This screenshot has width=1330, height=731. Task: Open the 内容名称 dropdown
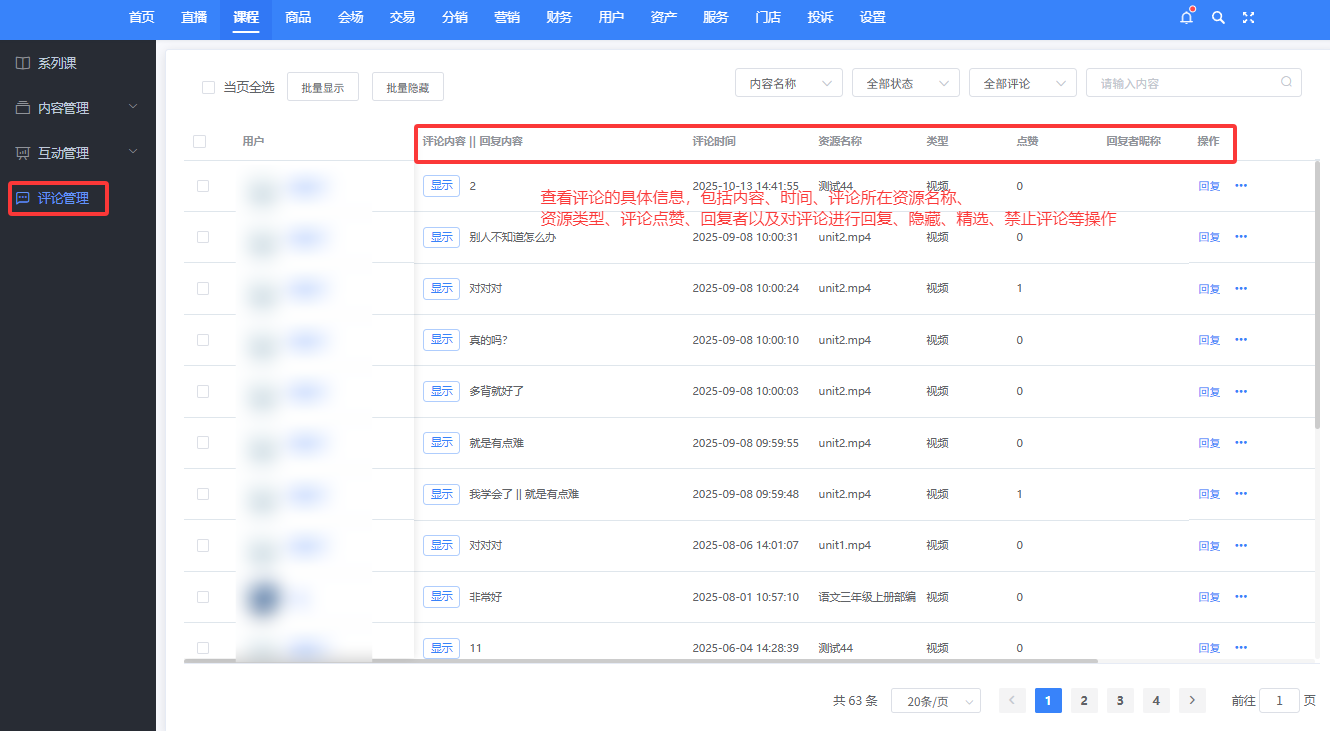pos(788,84)
